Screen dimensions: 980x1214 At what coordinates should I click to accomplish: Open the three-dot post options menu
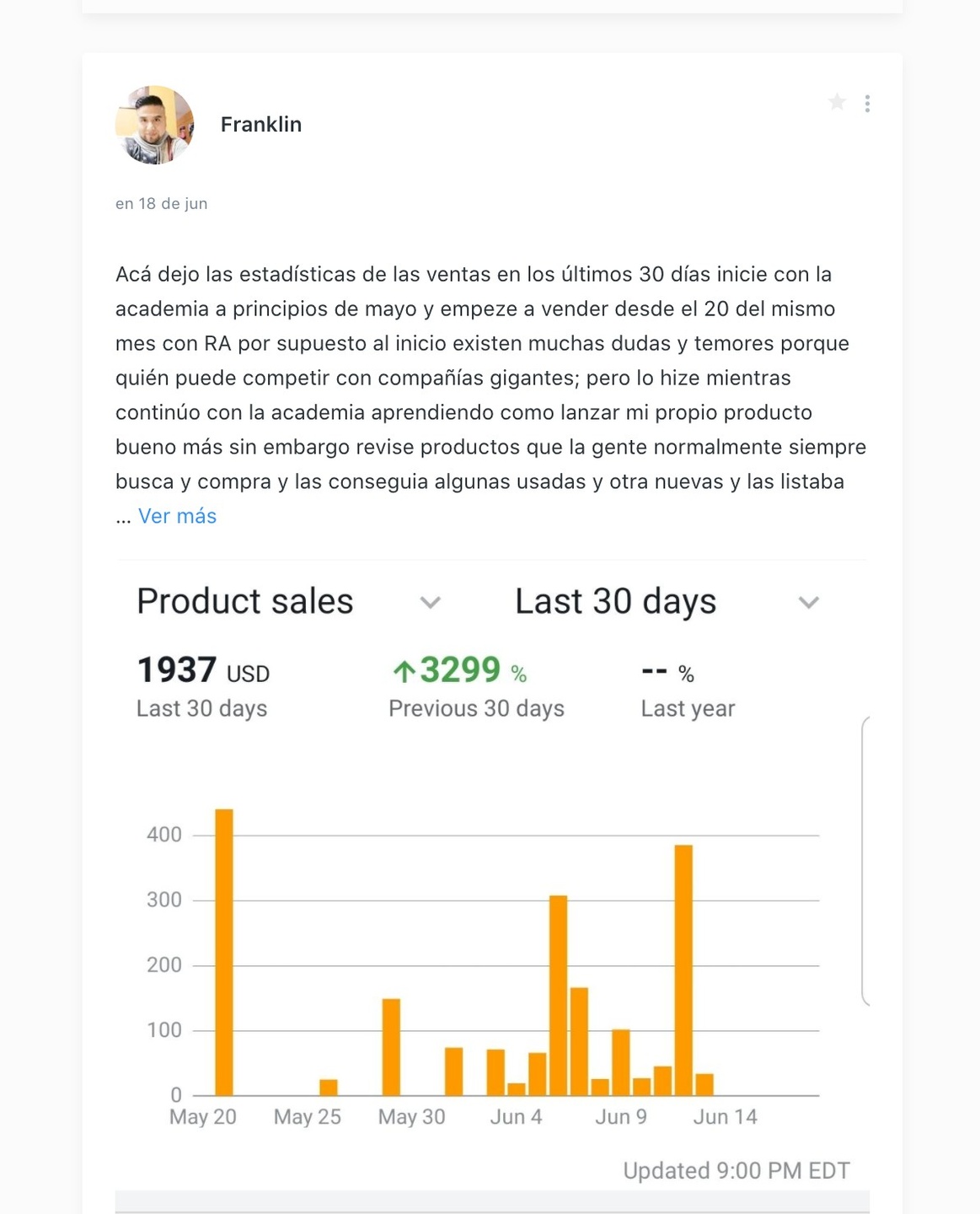tap(867, 104)
